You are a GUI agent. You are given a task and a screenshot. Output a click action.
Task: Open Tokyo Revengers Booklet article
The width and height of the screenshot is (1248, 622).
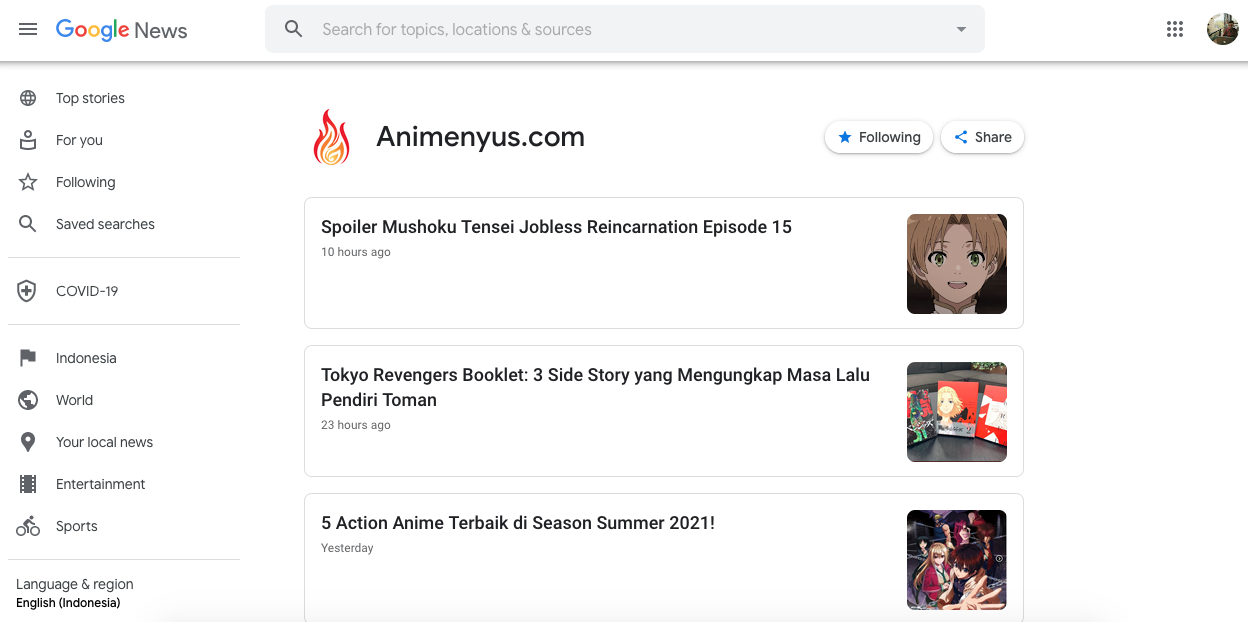595,387
